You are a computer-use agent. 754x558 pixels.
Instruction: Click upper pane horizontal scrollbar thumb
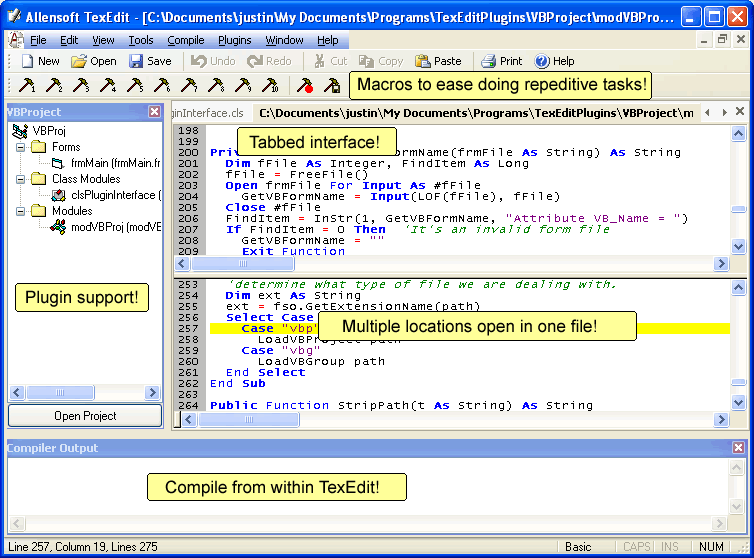tap(243, 264)
